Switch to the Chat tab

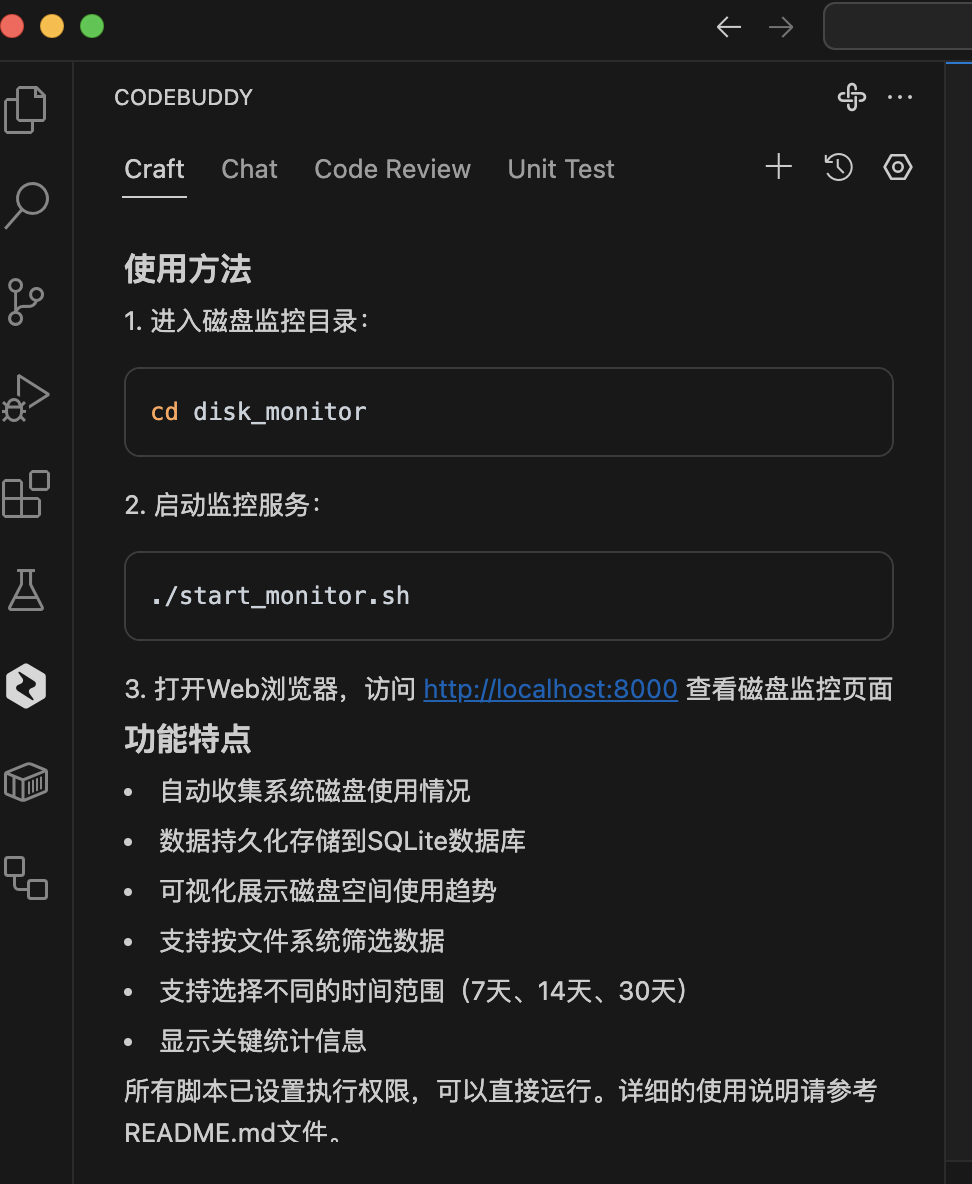(x=249, y=169)
